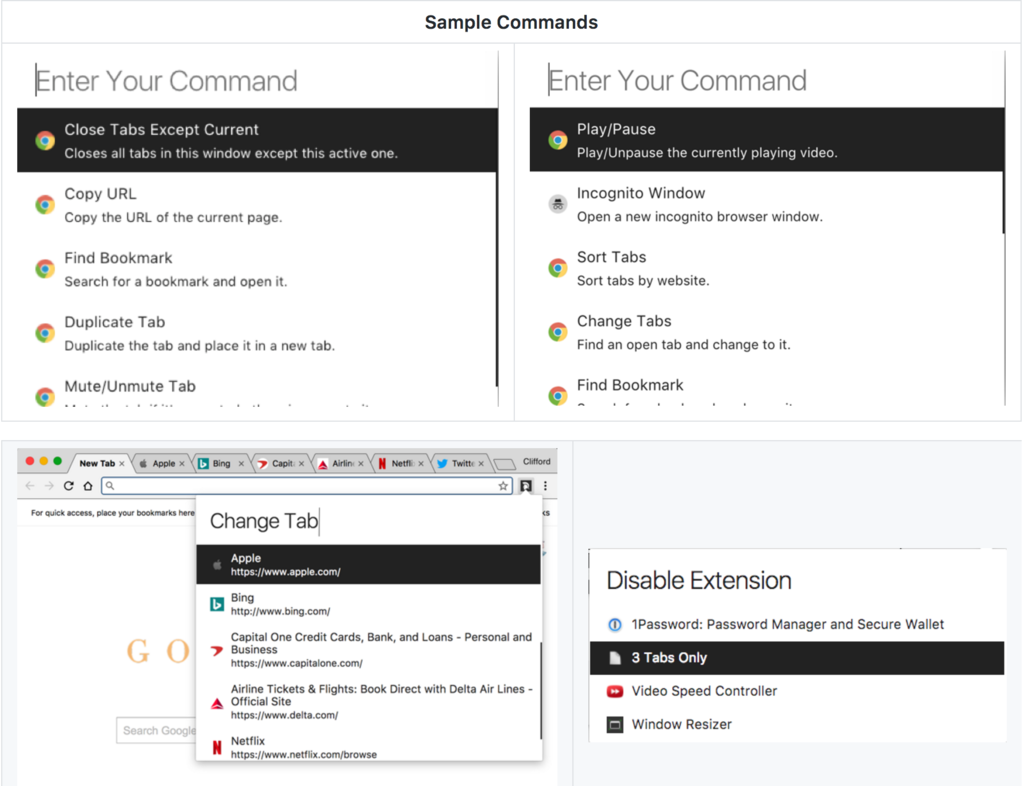1024x786 pixels.
Task: Click the 3 Tabs Only page icon
Action: tap(615, 658)
